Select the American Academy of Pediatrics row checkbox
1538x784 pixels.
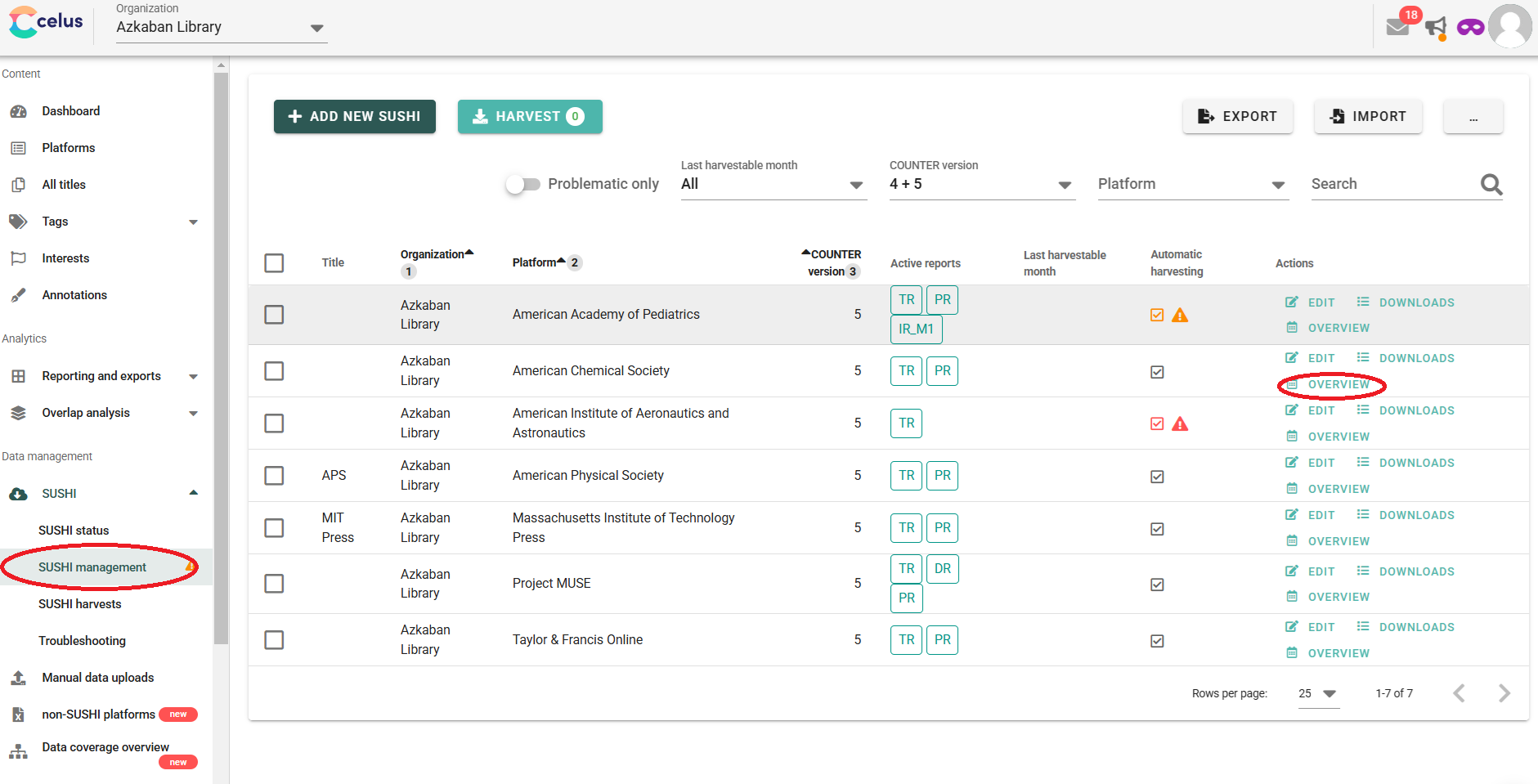pyautogui.click(x=275, y=315)
